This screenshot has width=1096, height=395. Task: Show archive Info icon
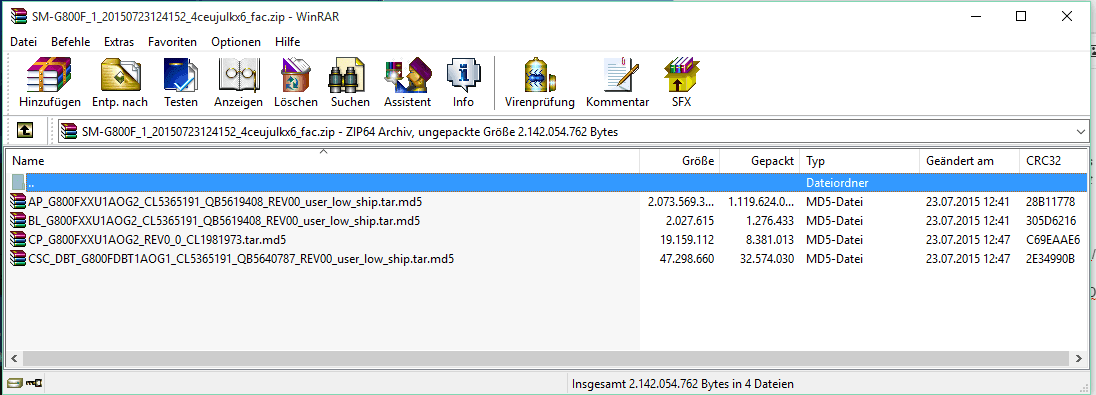coord(463,76)
